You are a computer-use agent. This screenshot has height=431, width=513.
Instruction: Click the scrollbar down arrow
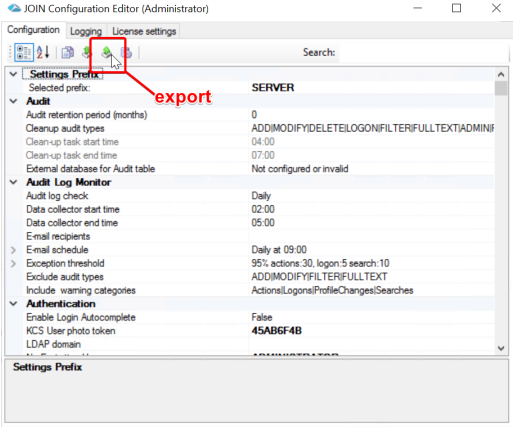(x=501, y=348)
